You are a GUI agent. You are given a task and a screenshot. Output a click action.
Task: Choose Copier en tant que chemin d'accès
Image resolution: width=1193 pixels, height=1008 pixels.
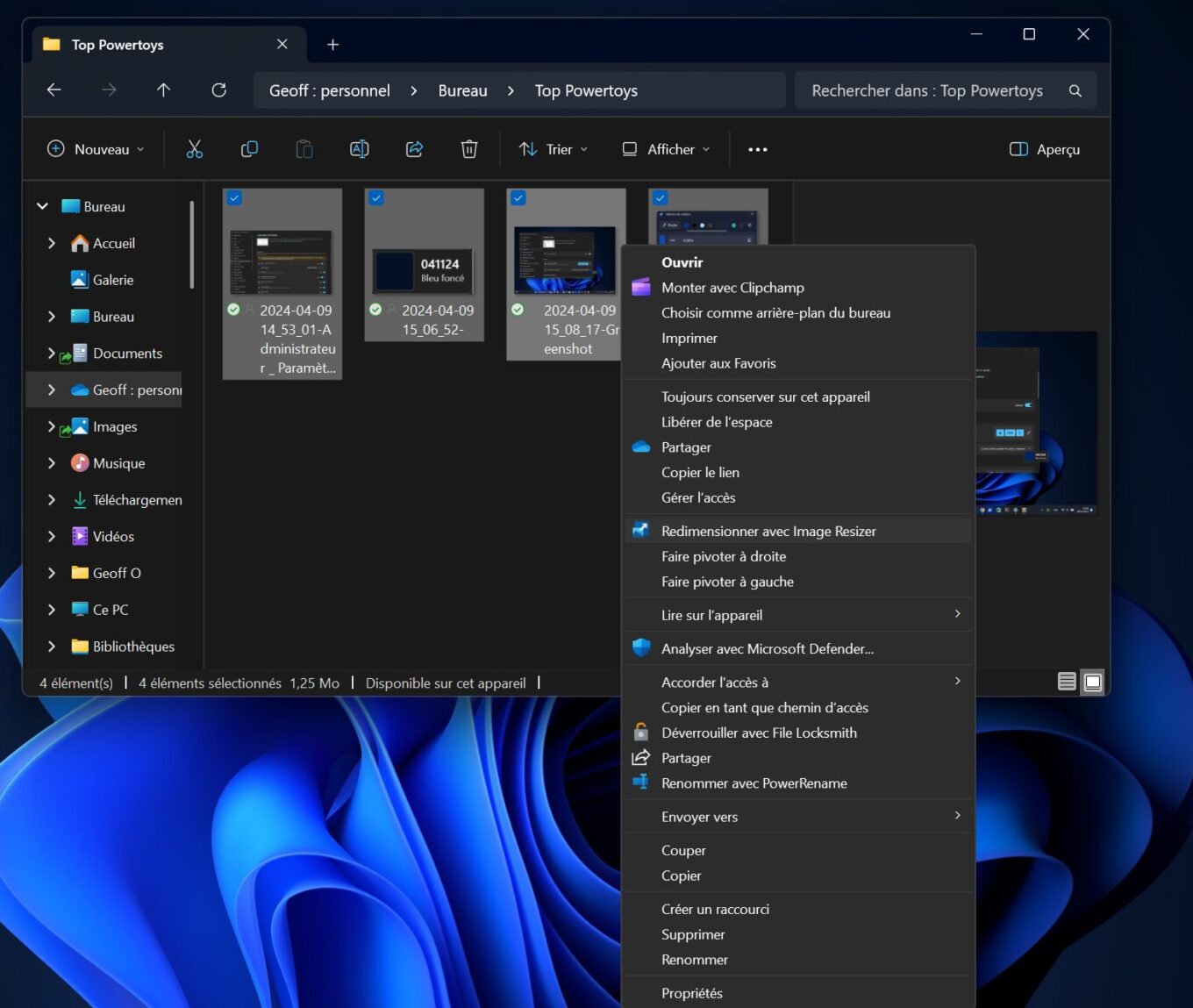tap(798, 707)
